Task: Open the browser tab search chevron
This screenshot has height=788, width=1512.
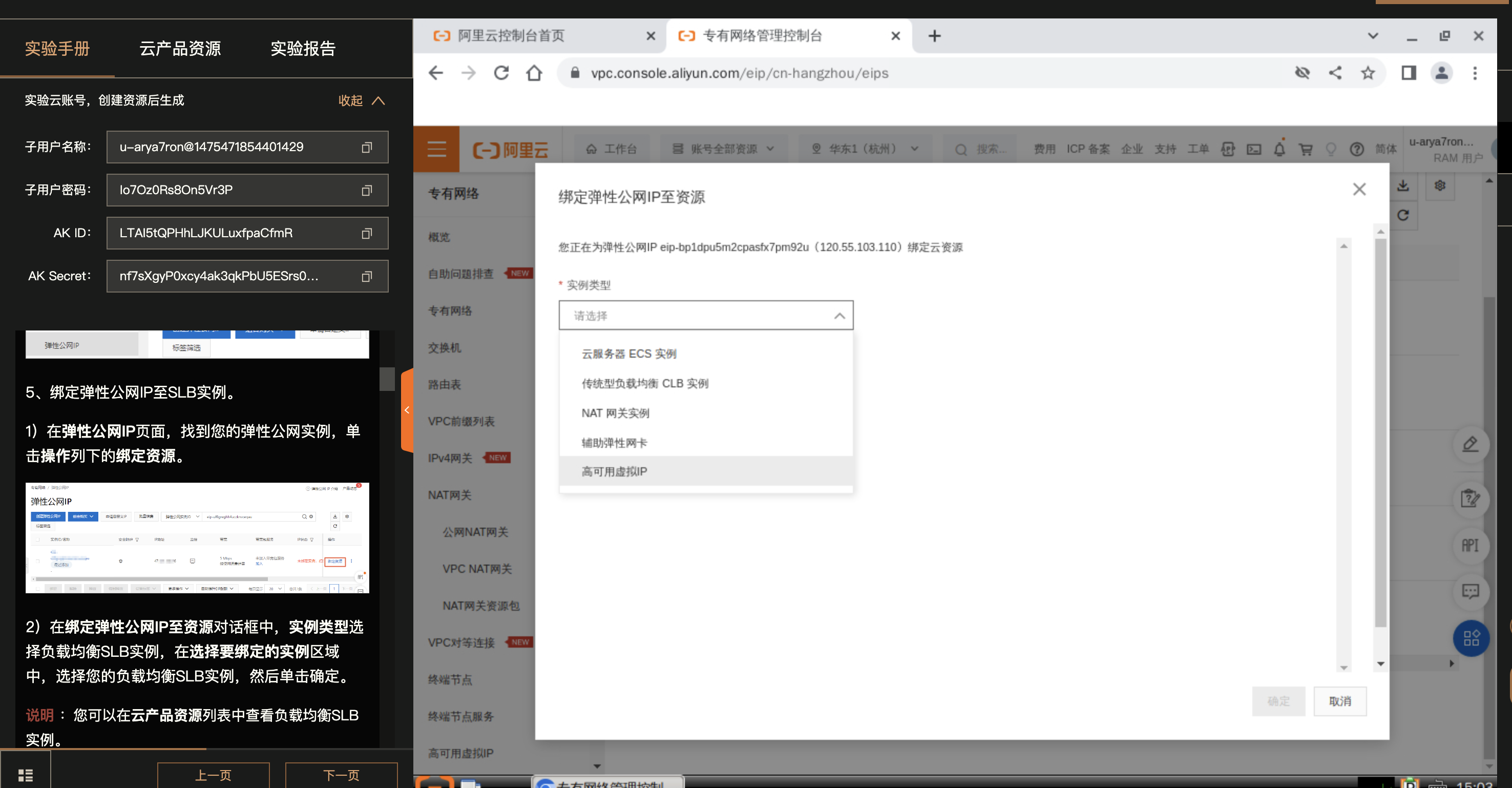Action: click(x=1373, y=36)
